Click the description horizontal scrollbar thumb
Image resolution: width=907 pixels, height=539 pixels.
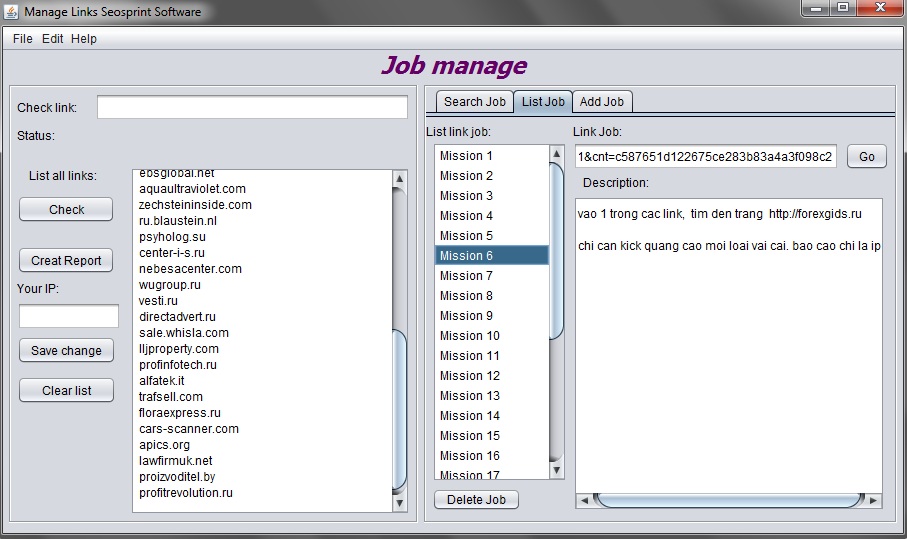point(729,501)
